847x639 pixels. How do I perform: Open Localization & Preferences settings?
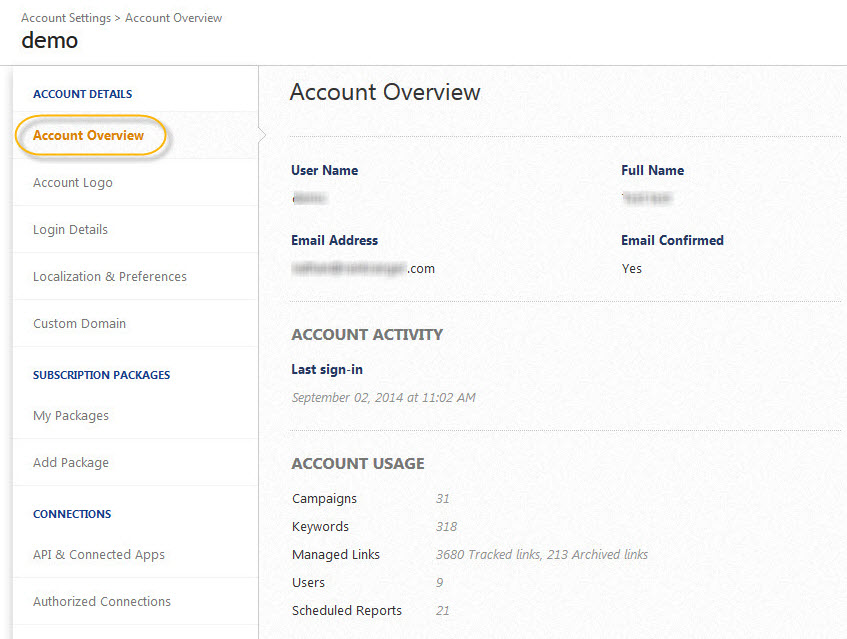pyautogui.click(x=109, y=277)
